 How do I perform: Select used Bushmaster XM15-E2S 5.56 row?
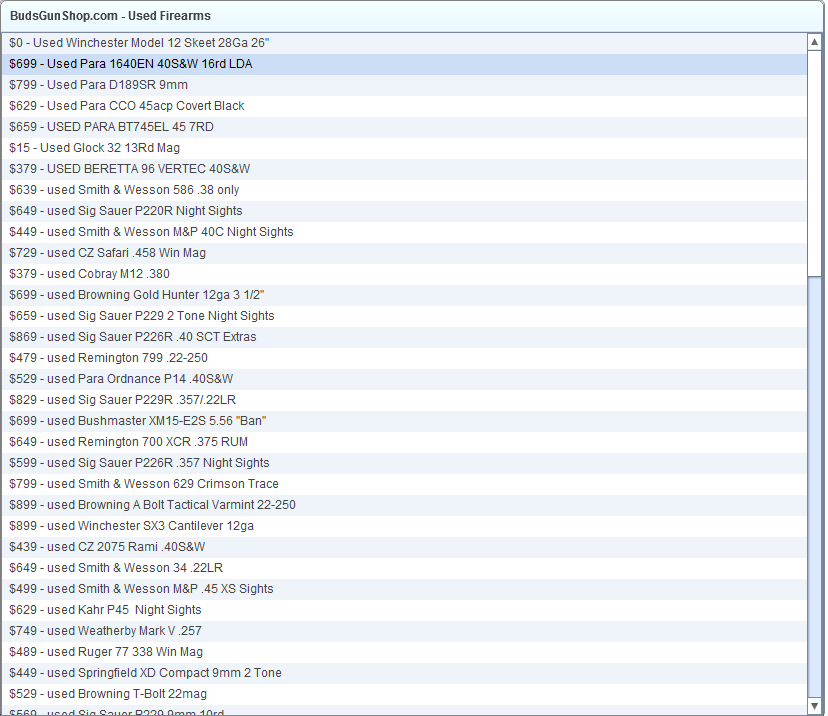(x=404, y=421)
